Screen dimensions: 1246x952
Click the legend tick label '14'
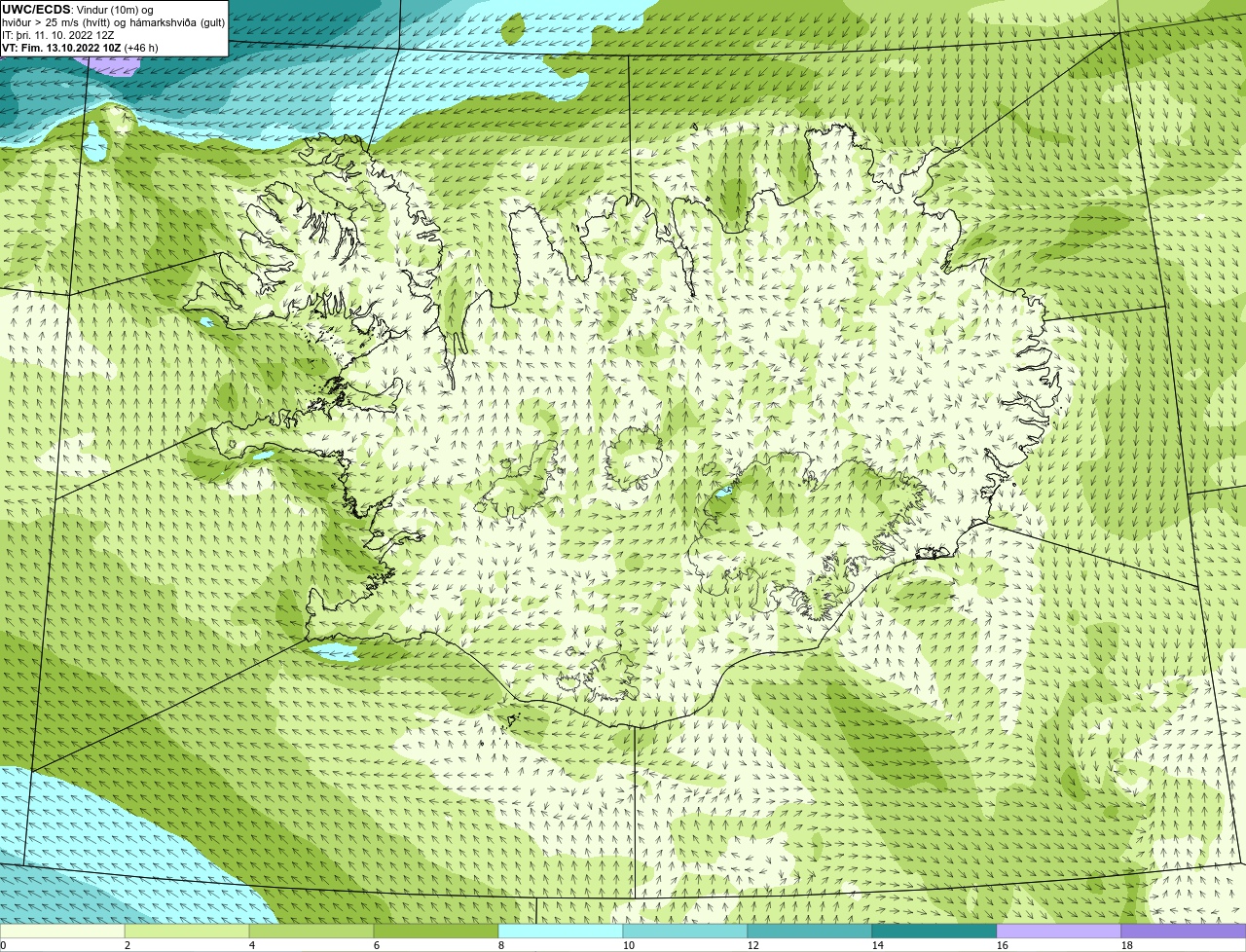(878, 945)
